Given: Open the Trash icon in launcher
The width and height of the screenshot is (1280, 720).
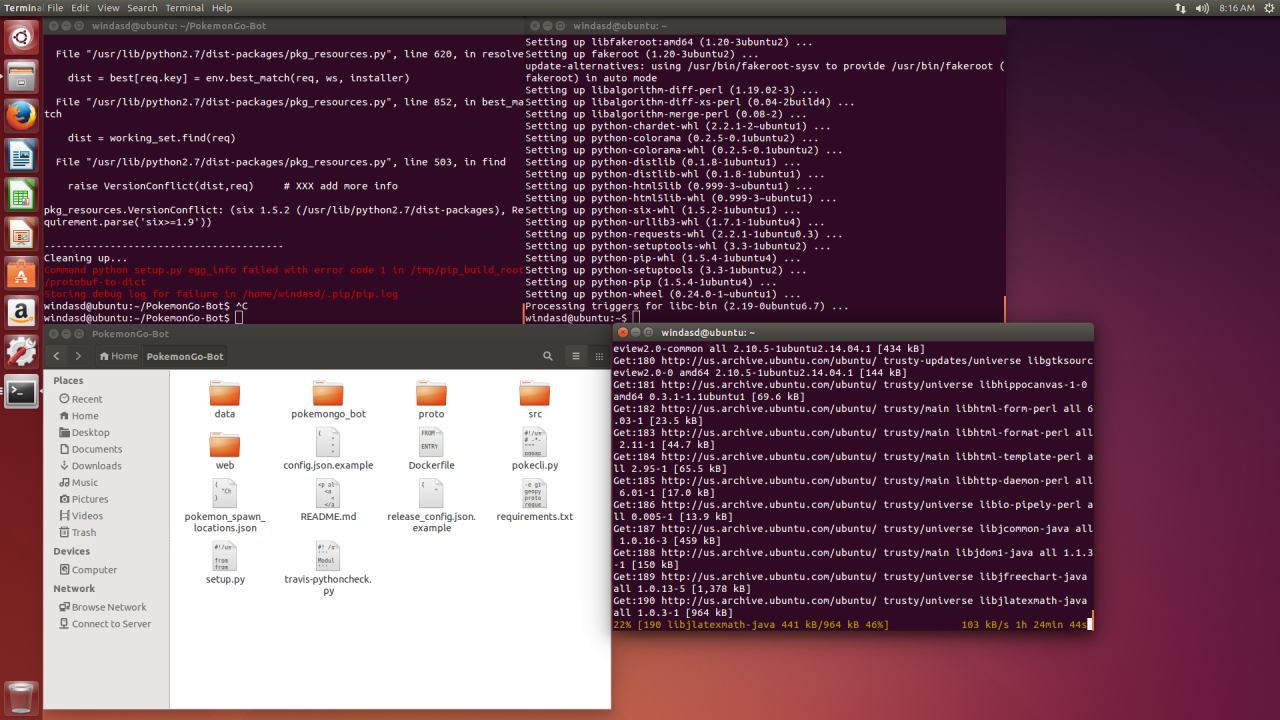Looking at the screenshot, I should coord(21,697).
